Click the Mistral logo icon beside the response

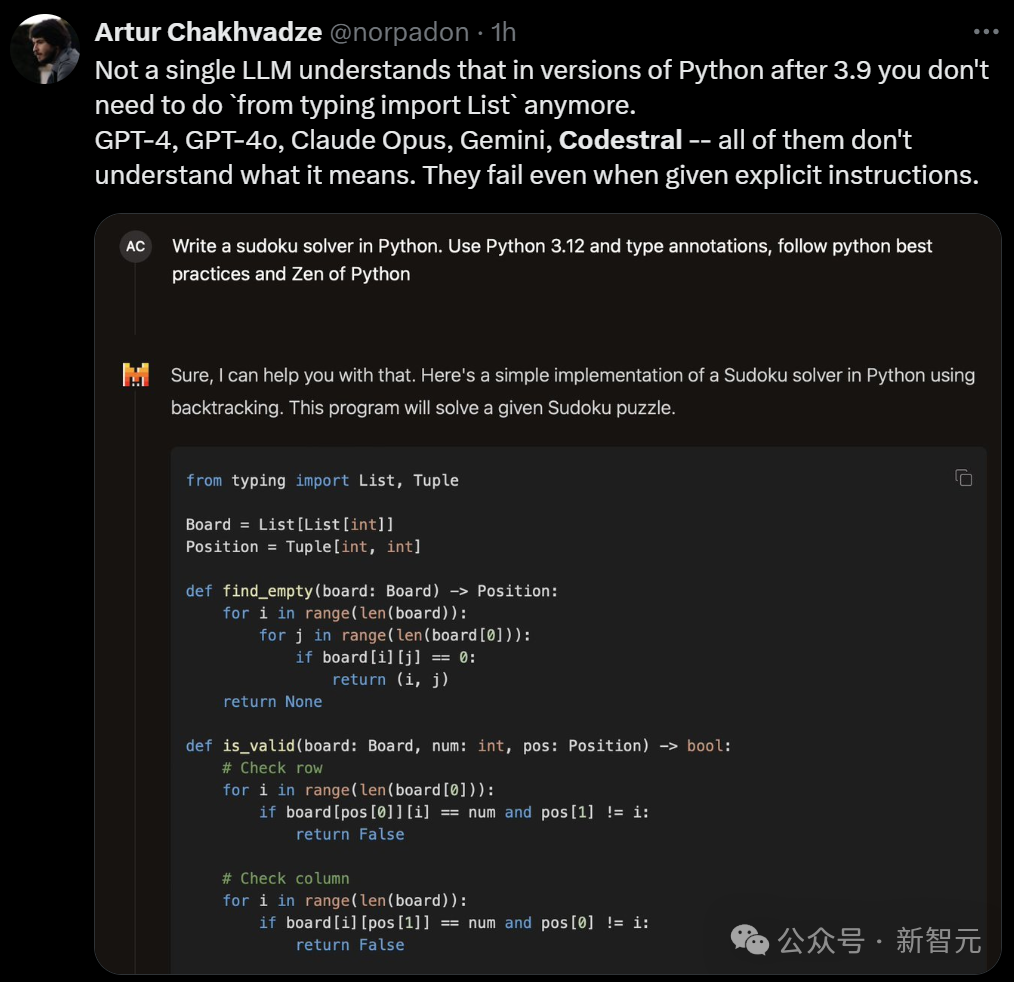136,374
